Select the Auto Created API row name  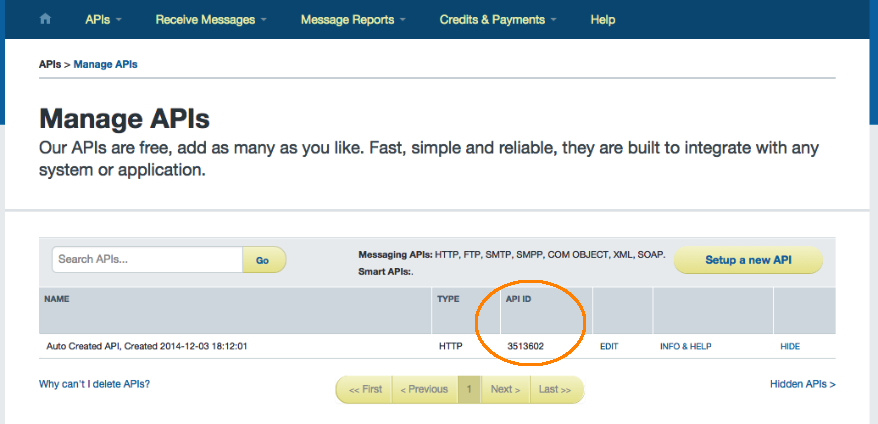click(147, 346)
